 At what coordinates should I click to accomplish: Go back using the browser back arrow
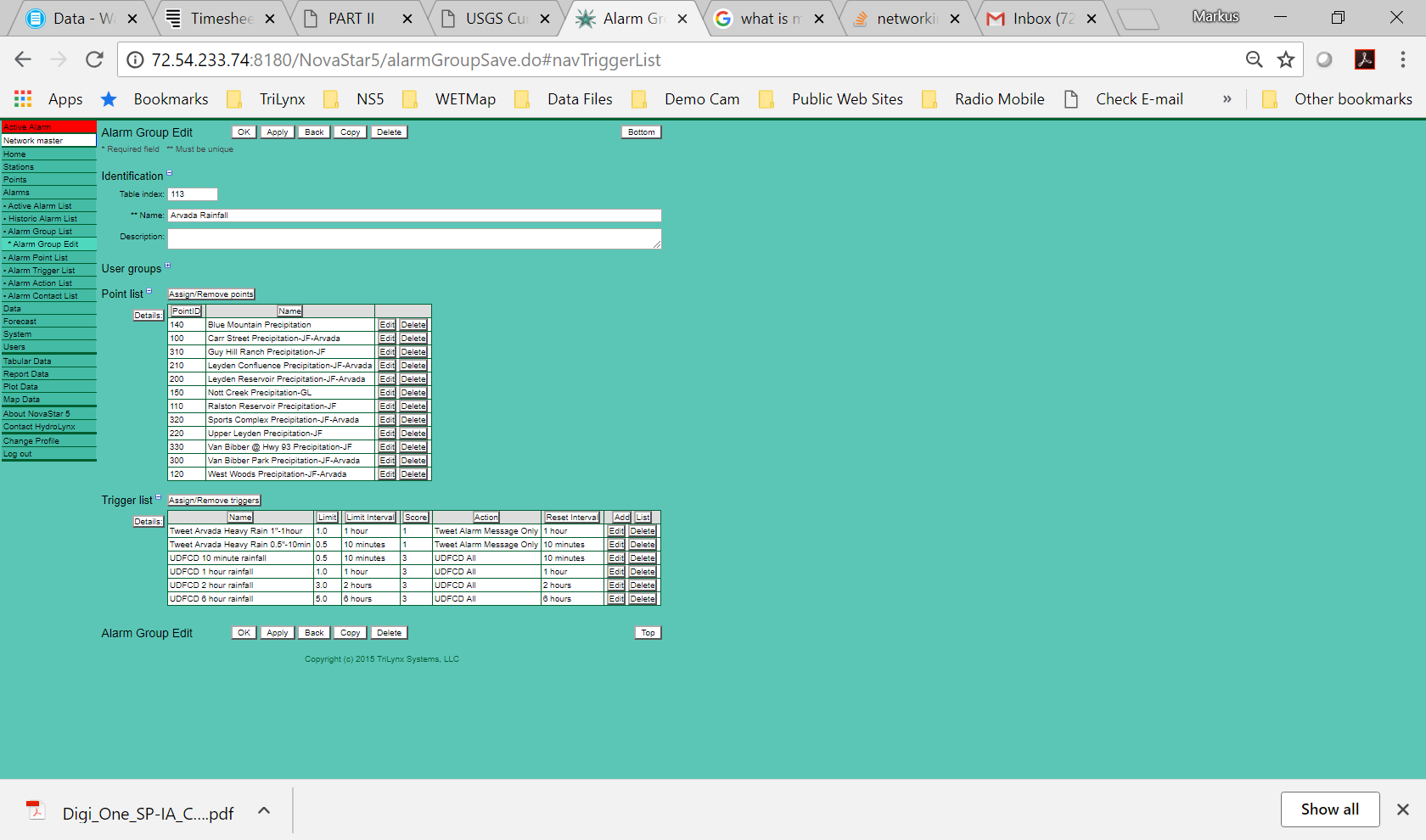(23, 59)
